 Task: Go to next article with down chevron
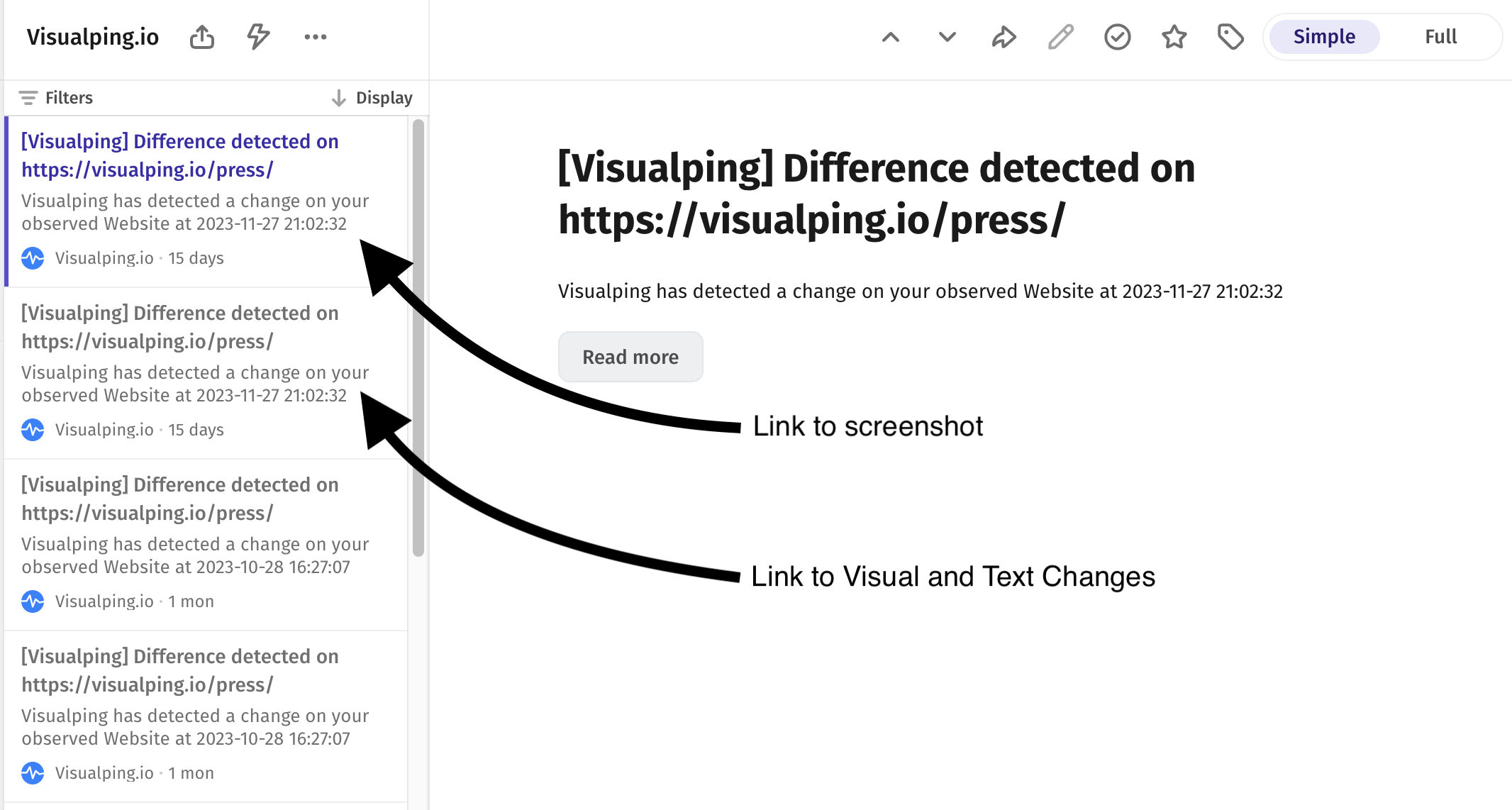(x=947, y=37)
